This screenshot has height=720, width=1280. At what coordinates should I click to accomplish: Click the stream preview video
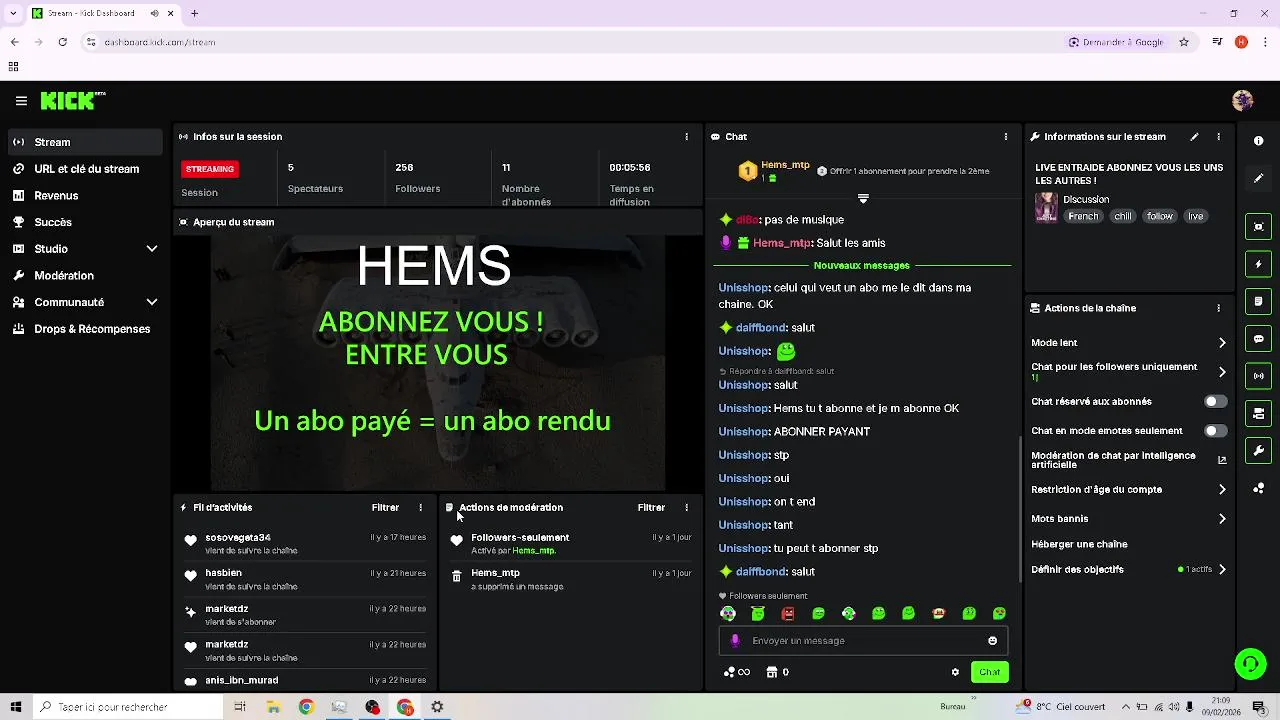[x=438, y=363]
